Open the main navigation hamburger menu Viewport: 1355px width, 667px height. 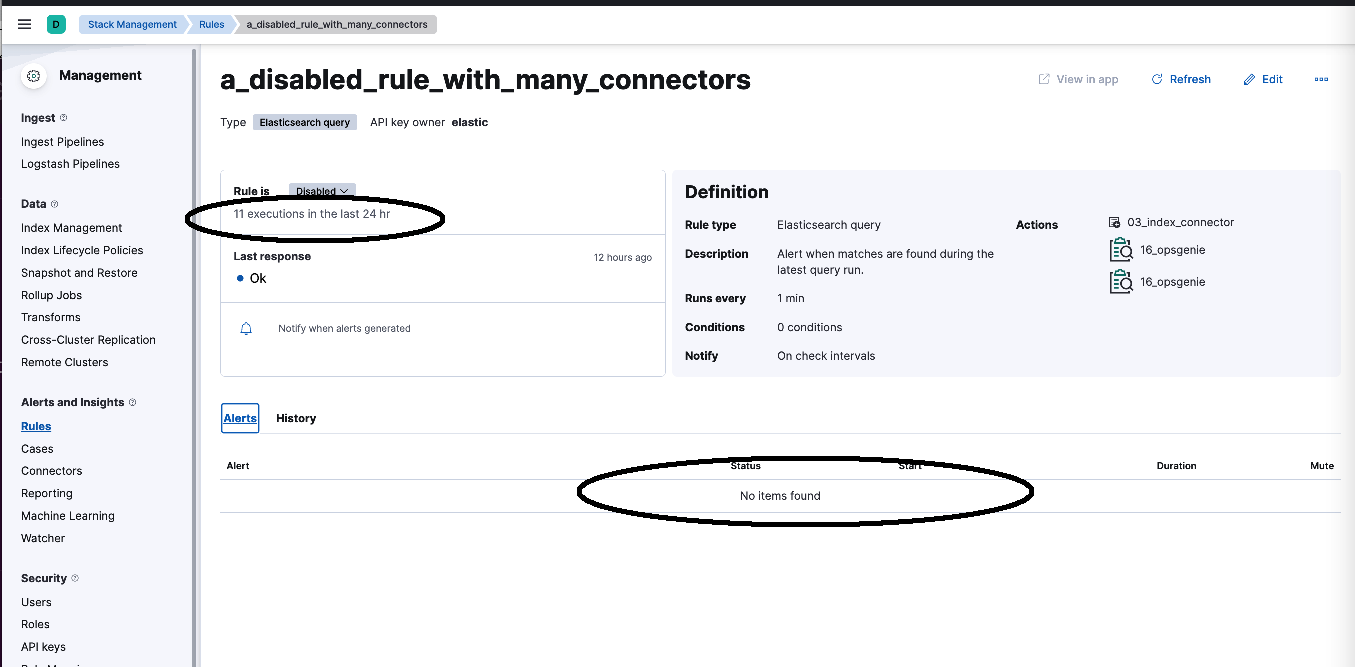[24, 24]
